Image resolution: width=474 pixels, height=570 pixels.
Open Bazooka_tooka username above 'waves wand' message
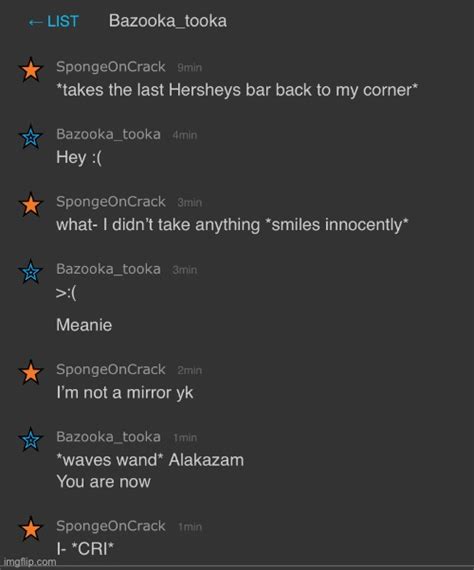pos(108,437)
